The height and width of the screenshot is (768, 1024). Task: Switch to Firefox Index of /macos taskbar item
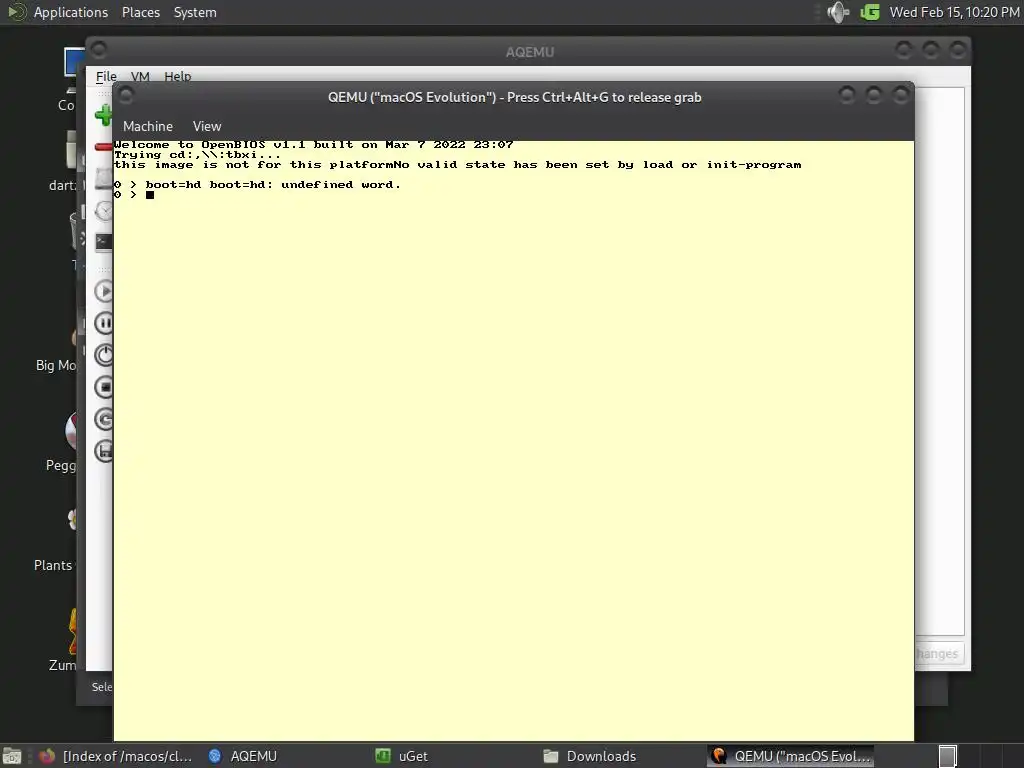(116, 756)
